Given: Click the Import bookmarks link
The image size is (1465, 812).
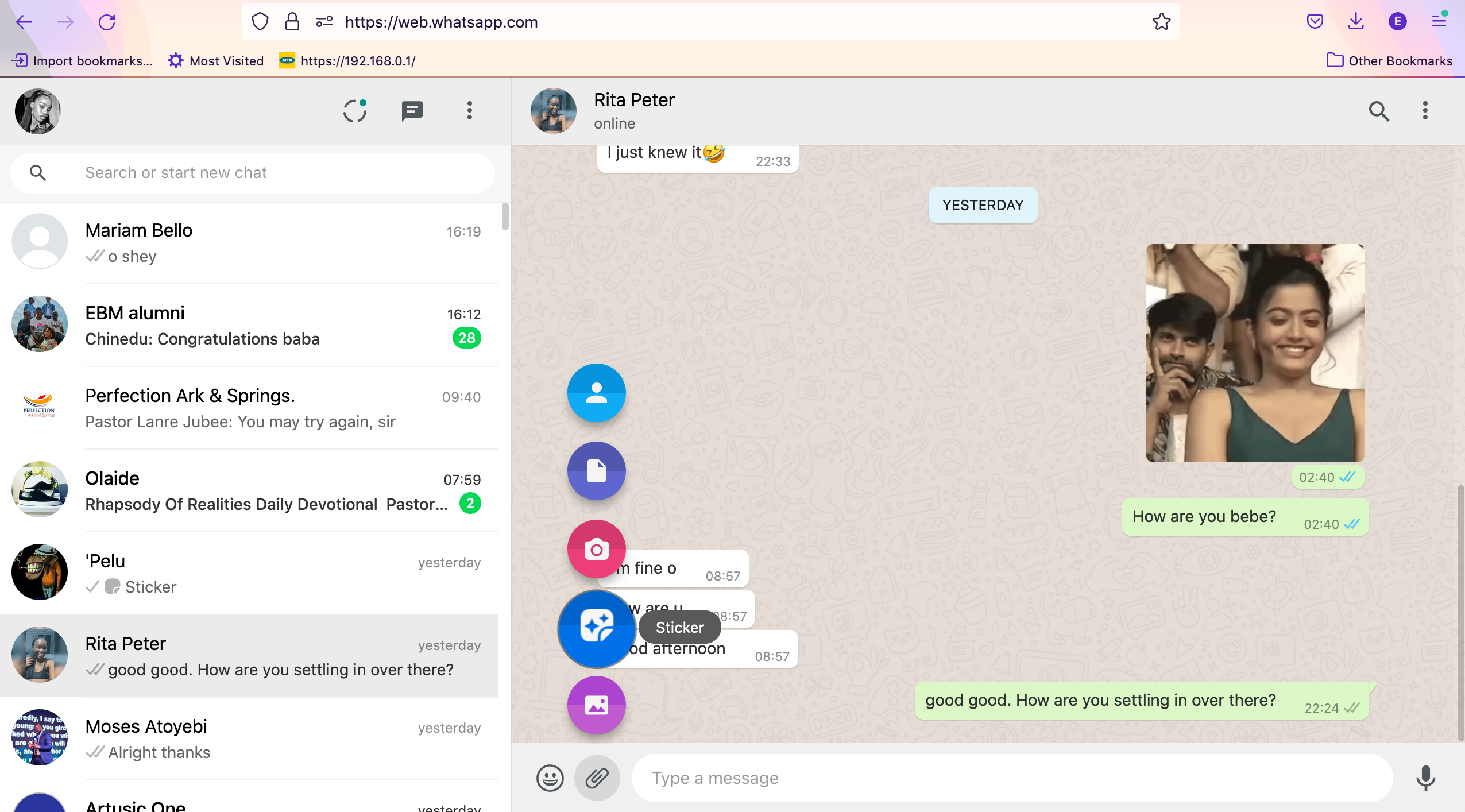Looking at the screenshot, I should [x=82, y=60].
